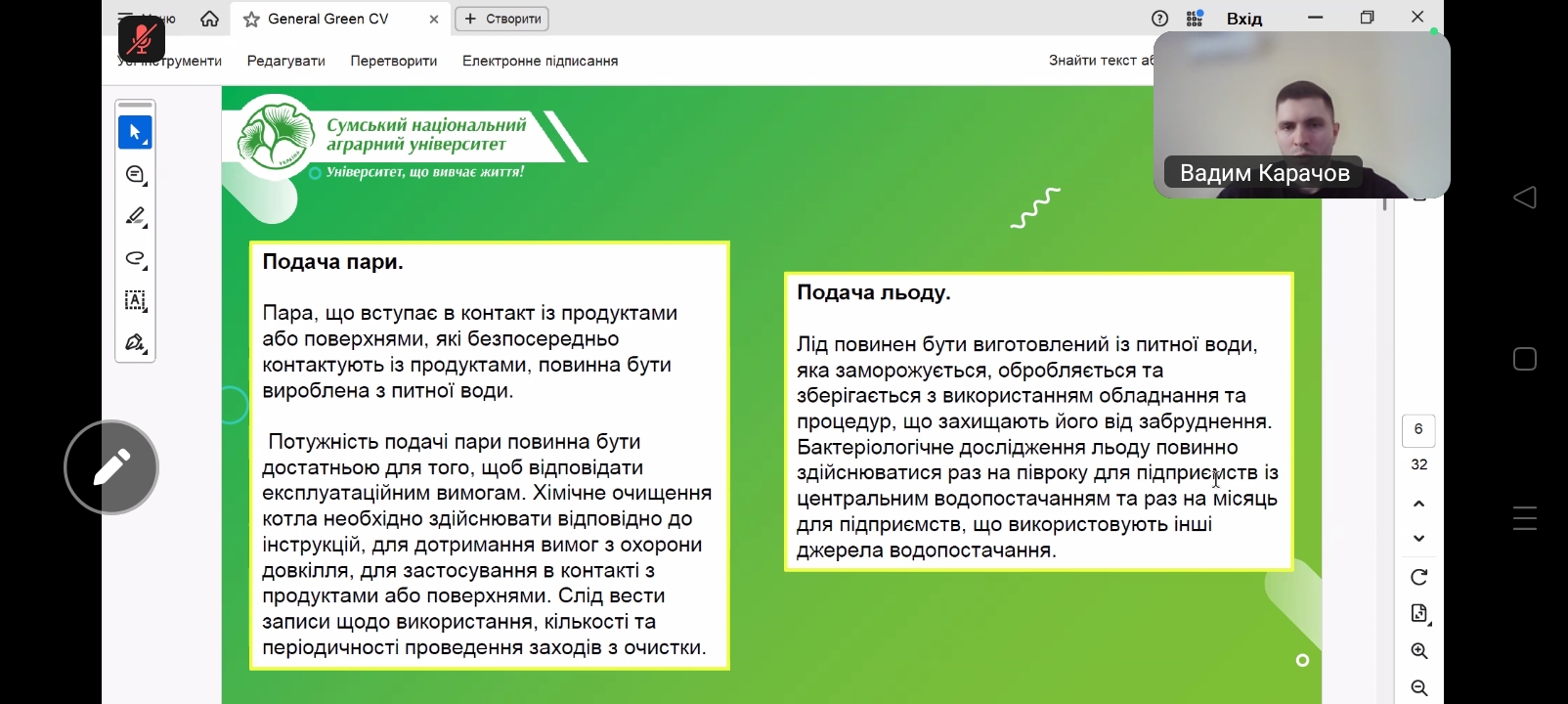Open the Редагувати menu
Image resolution: width=1568 pixels, height=704 pixels.
(285, 61)
